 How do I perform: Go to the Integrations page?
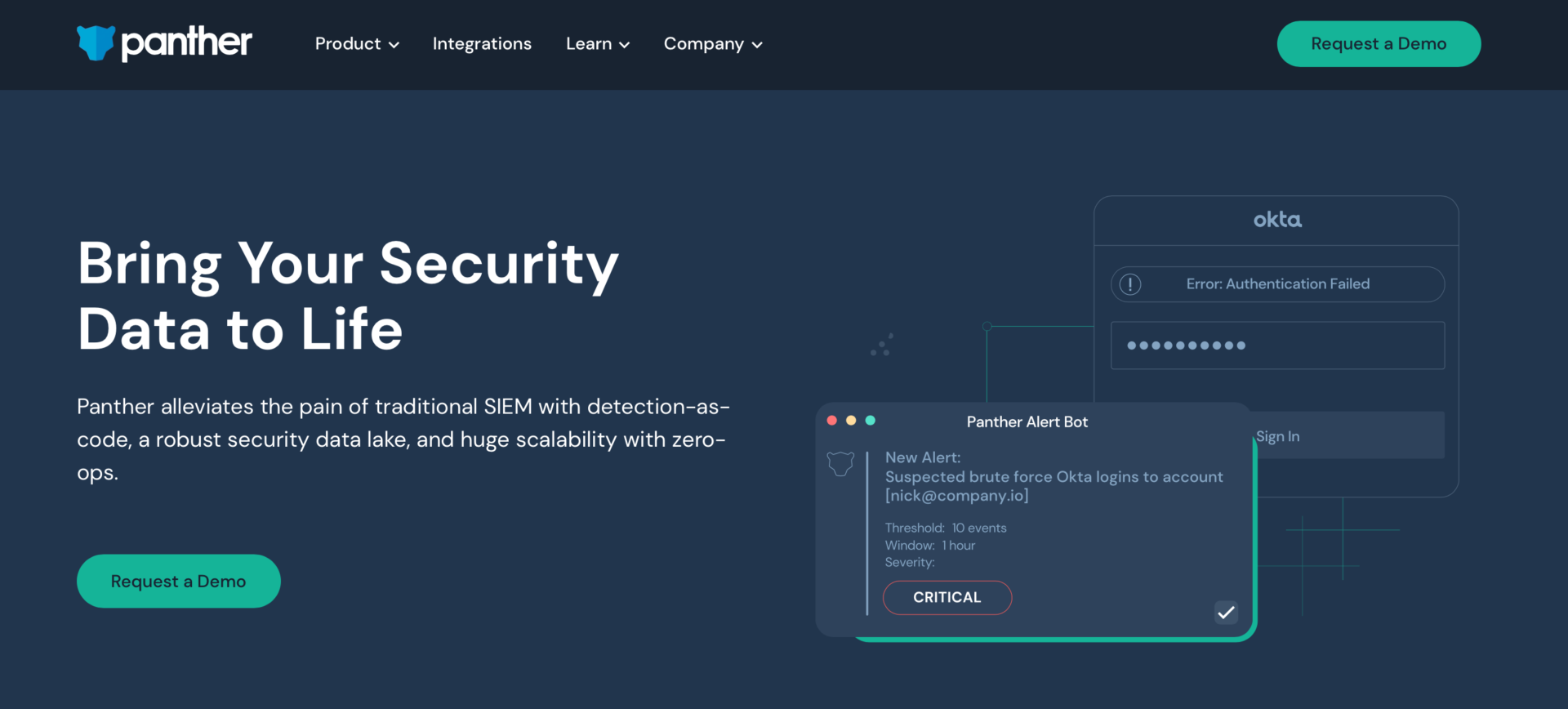click(482, 44)
